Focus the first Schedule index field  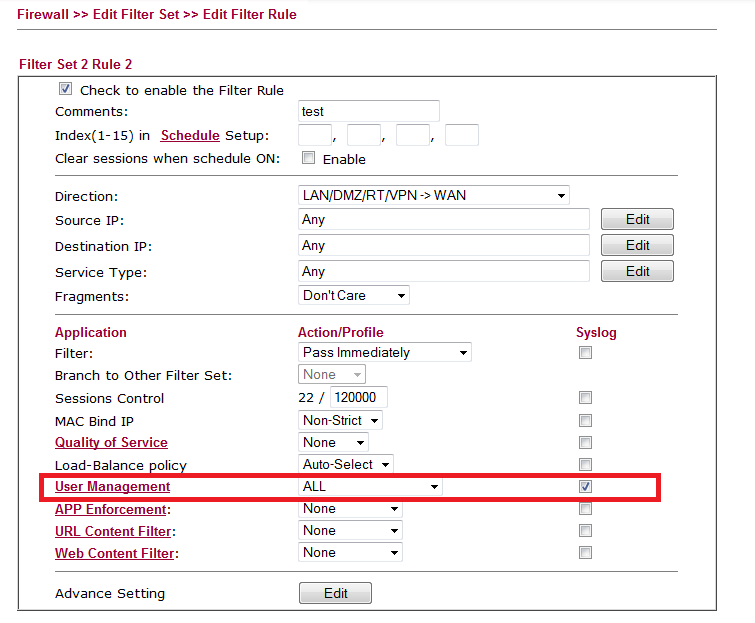coord(314,135)
